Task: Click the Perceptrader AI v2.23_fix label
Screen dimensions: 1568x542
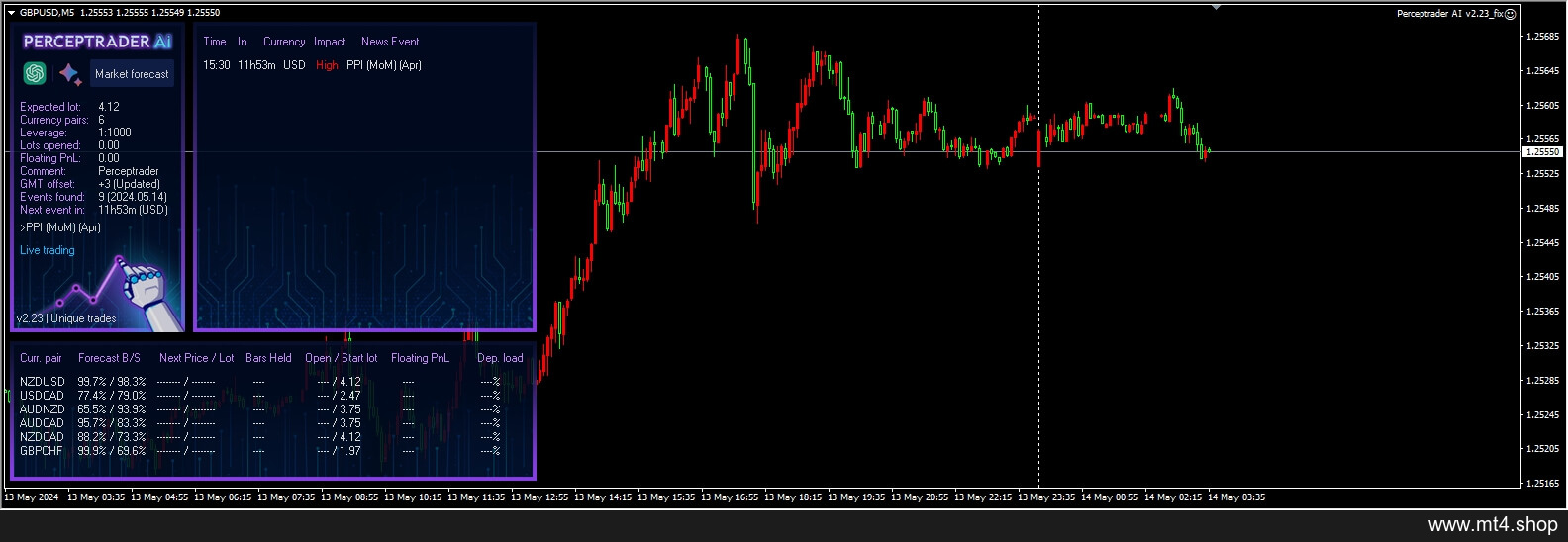Action: pos(1449,14)
